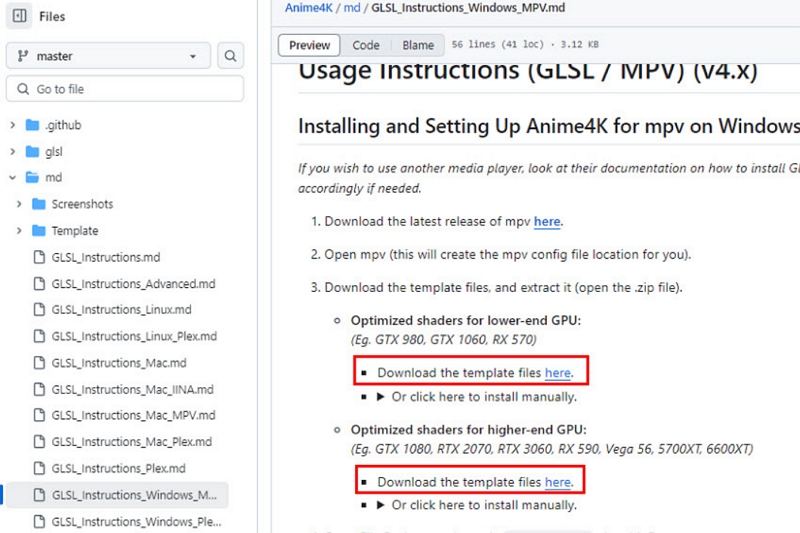The width and height of the screenshot is (800, 533).
Task: Select the glsl folder icon
Action: coord(32,151)
